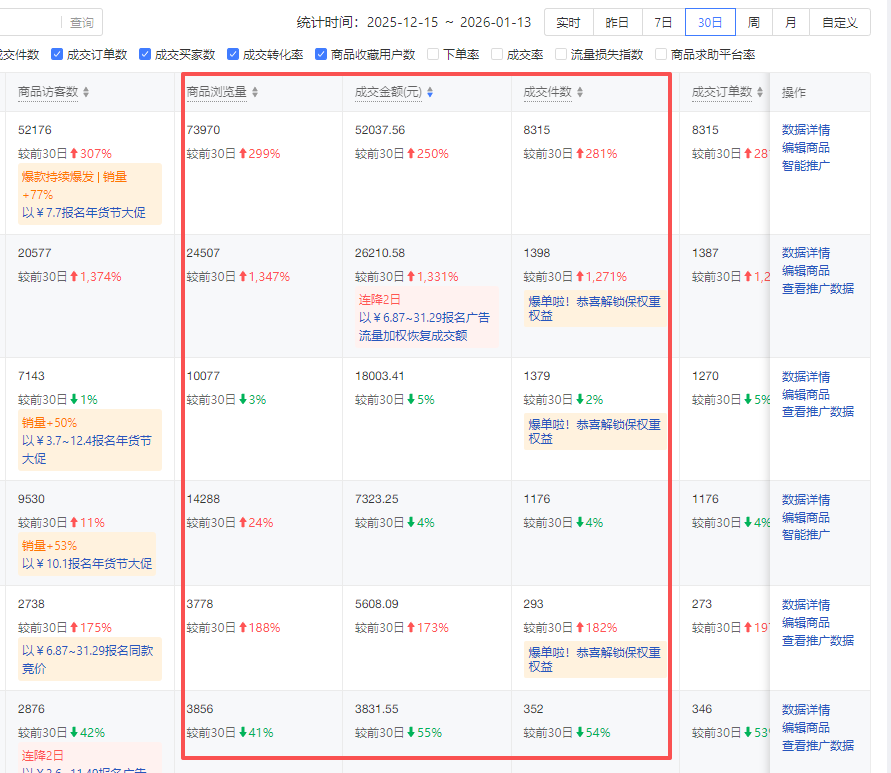891x773 pixels.
Task: Click the 查询 search button
Action: pos(82,22)
